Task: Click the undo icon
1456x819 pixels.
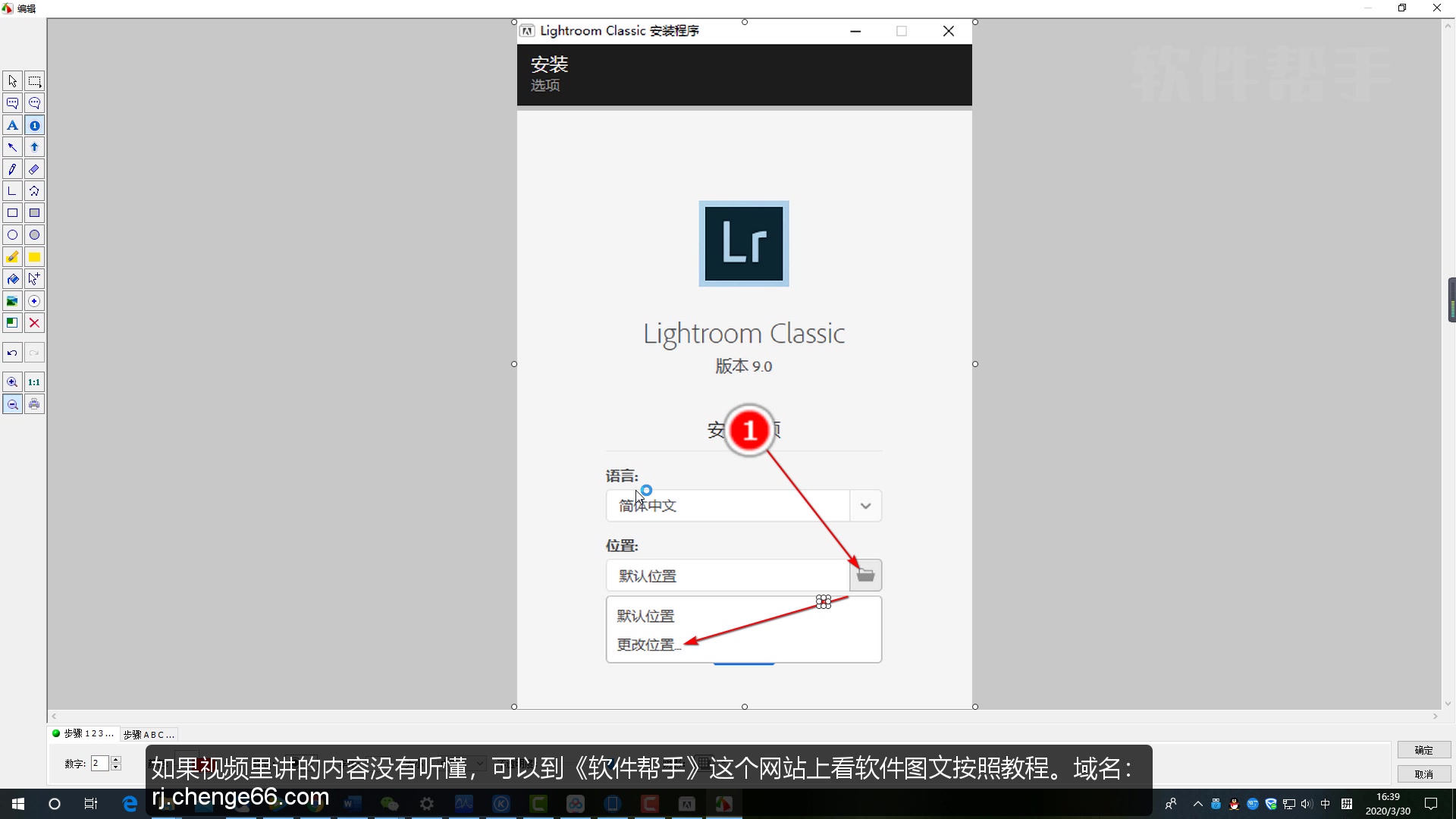Action: coord(11,352)
